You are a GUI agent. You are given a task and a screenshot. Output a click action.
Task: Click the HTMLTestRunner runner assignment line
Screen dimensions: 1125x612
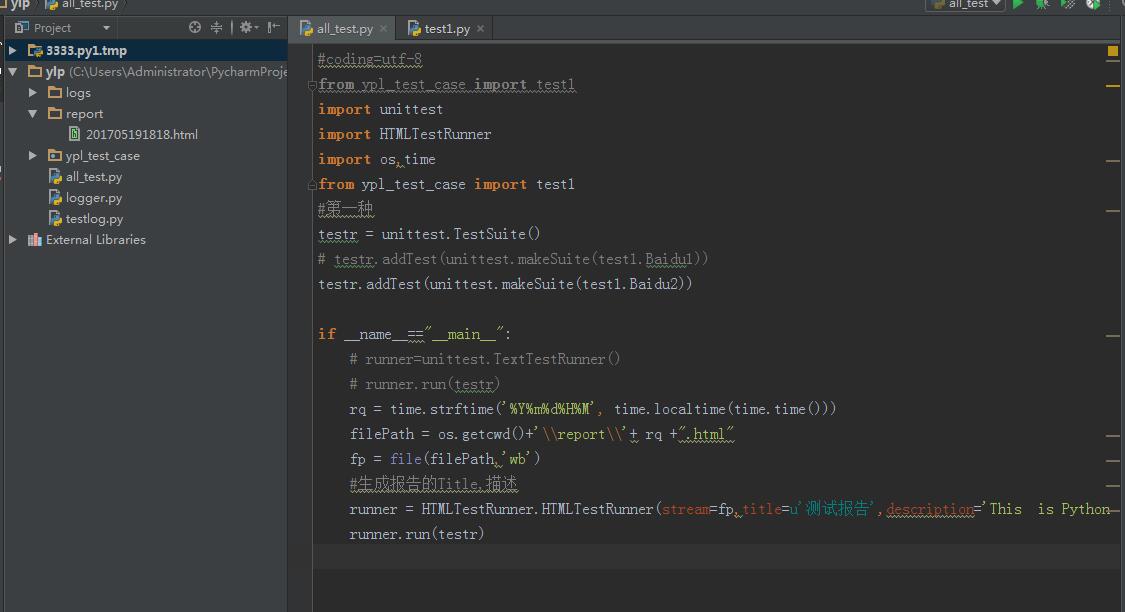[730, 509]
